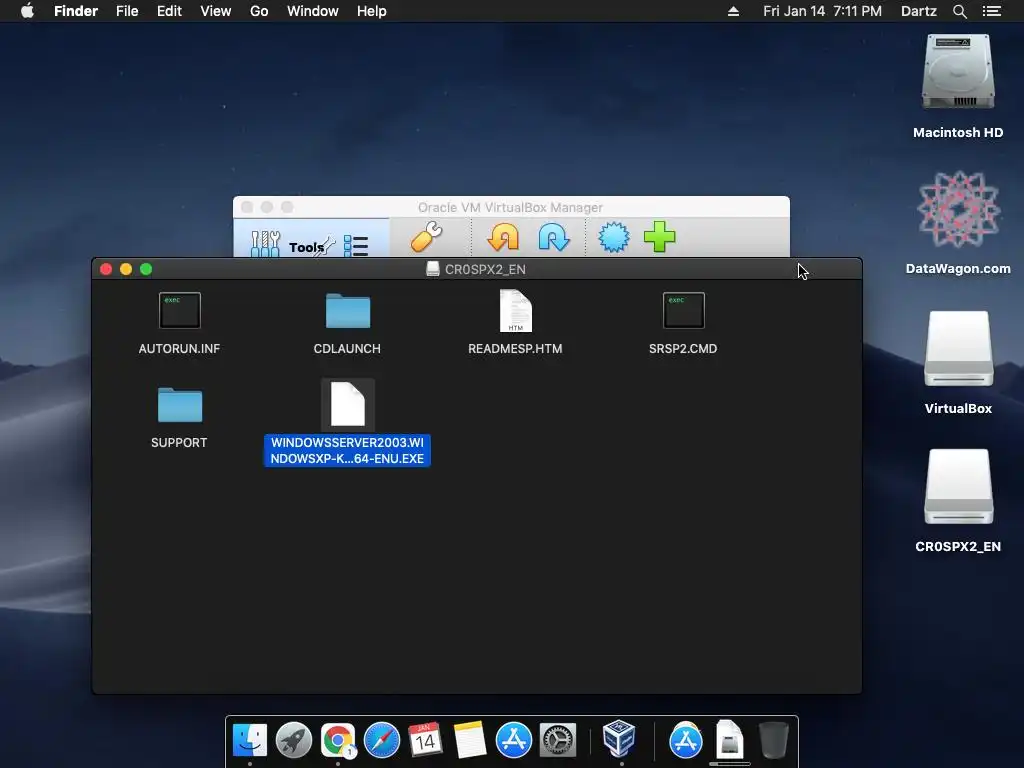Open Notes from the Dock
This screenshot has width=1024, height=768.
pyautogui.click(x=470, y=741)
